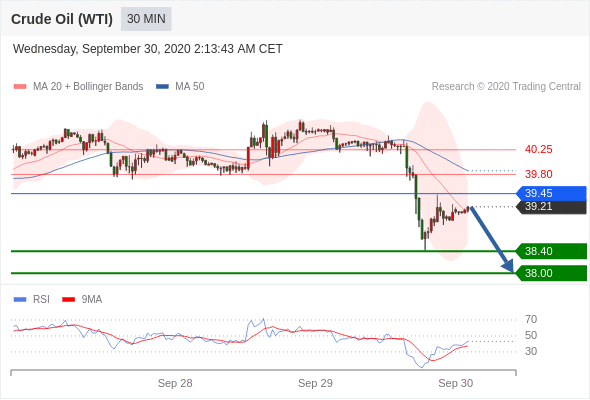Click the blue 39.45 pivot price tag
590x400 pixels.
coord(551,193)
